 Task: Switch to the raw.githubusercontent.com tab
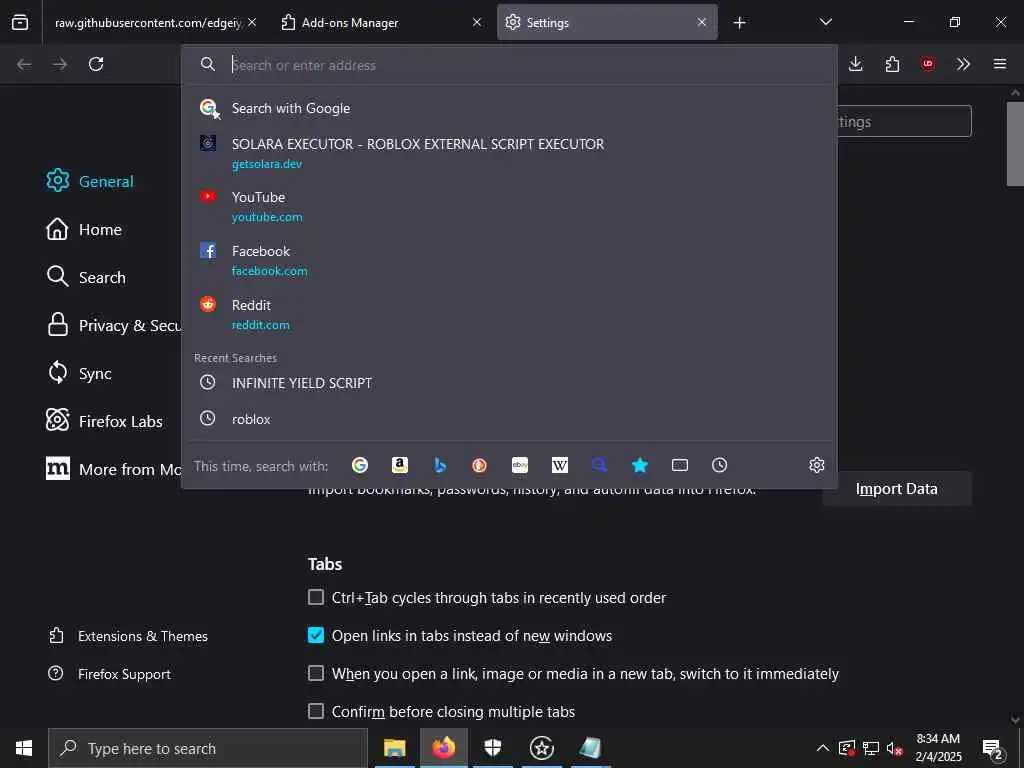(148, 23)
